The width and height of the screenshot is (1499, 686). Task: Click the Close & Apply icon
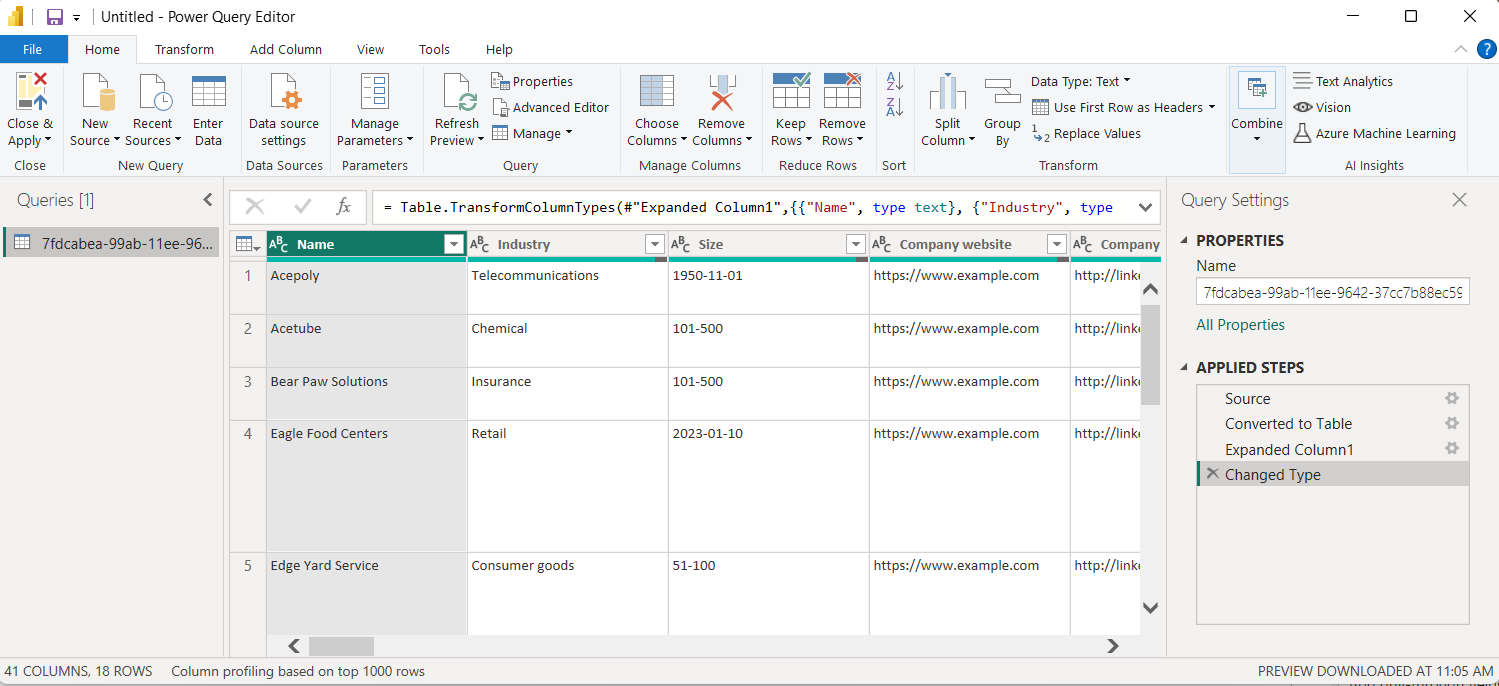(x=30, y=92)
